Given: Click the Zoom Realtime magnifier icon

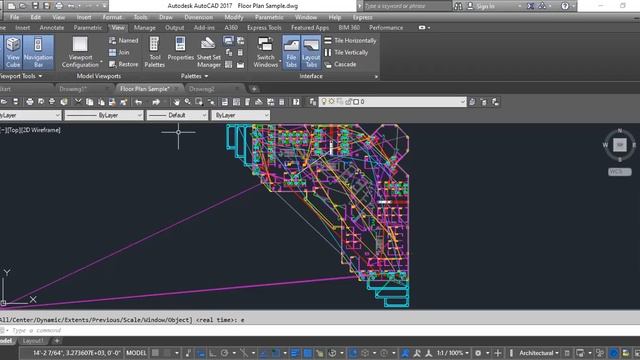Looking at the screenshot, I should [188, 102].
